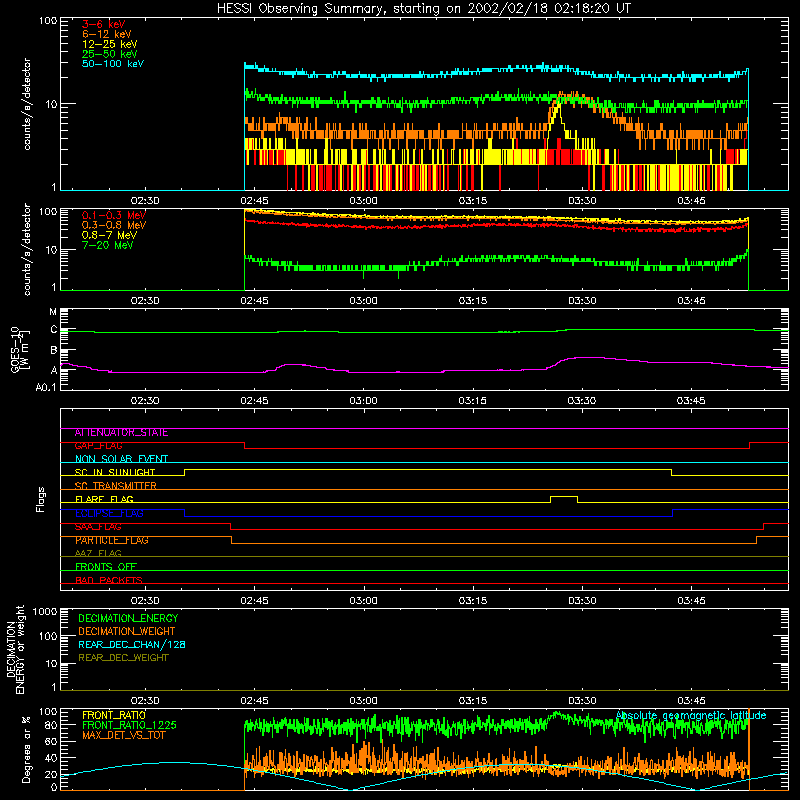Image resolution: width=800 pixels, height=800 pixels.
Task: Click the 03:00 time label under keV counts panel
Action: [363, 201]
